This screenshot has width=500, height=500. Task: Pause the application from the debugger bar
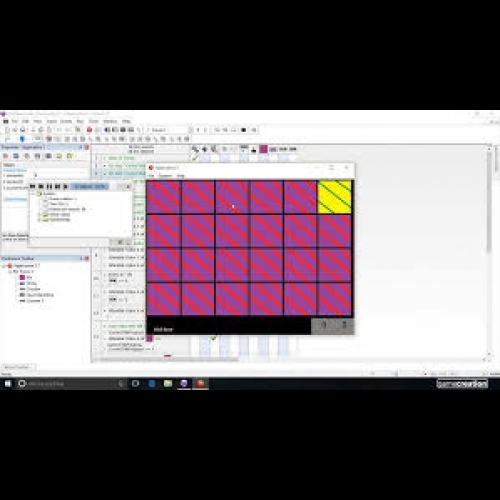pos(49,187)
